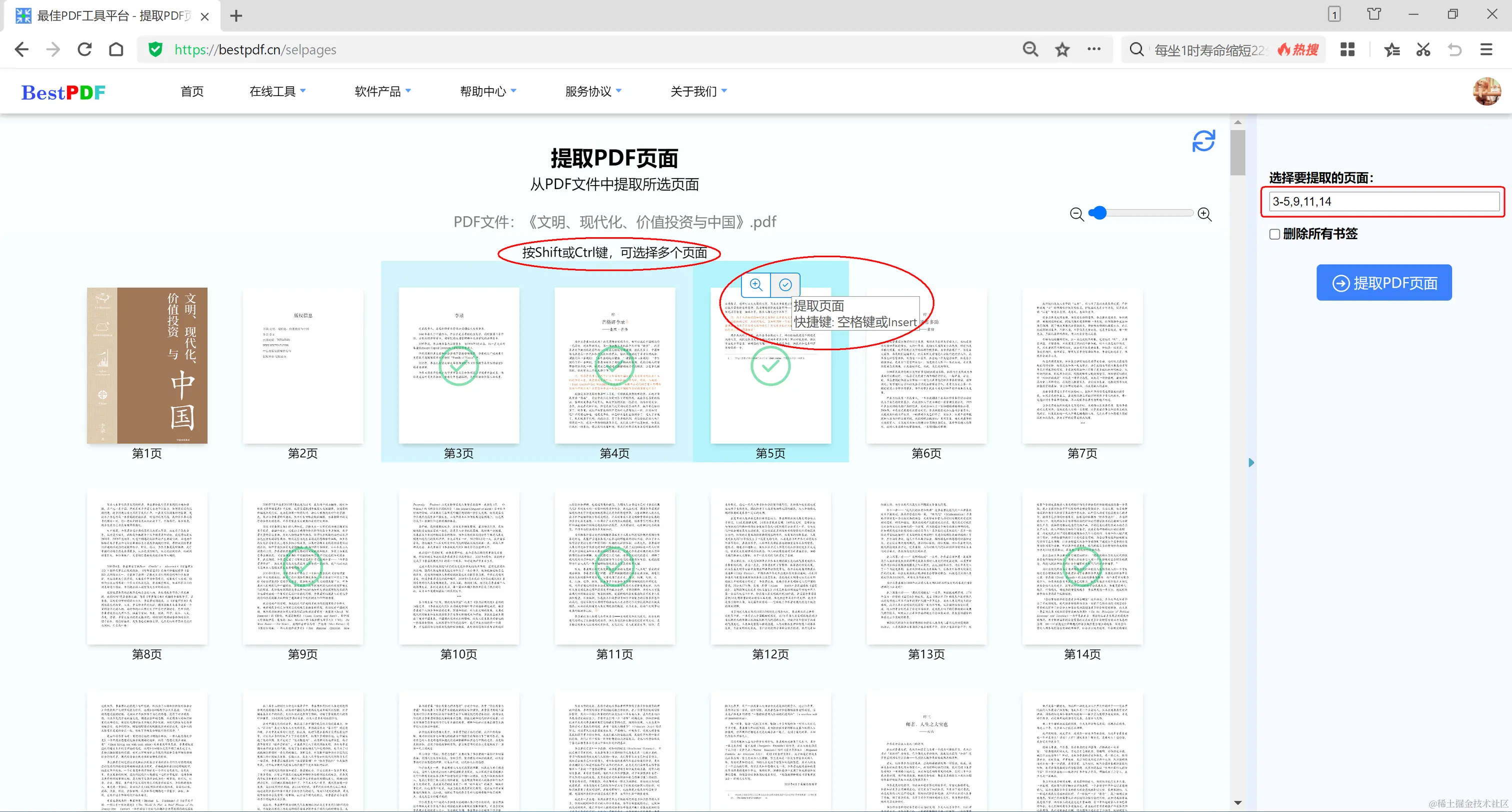Click the magnify icon above page 5
1512x812 pixels.
point(756,285)
